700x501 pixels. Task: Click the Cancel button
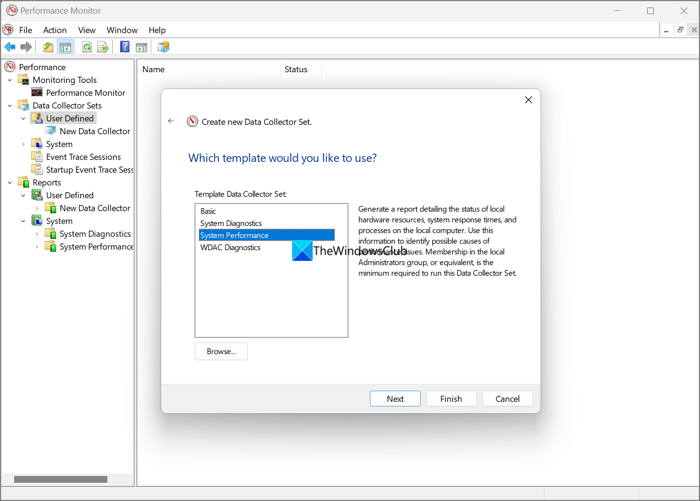[507, 399]
